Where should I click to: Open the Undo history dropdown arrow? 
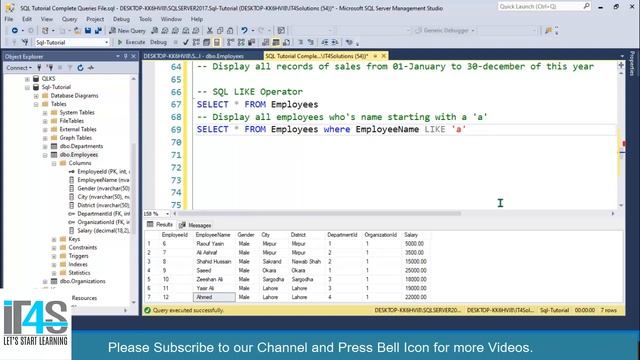(x=253, y=31)
